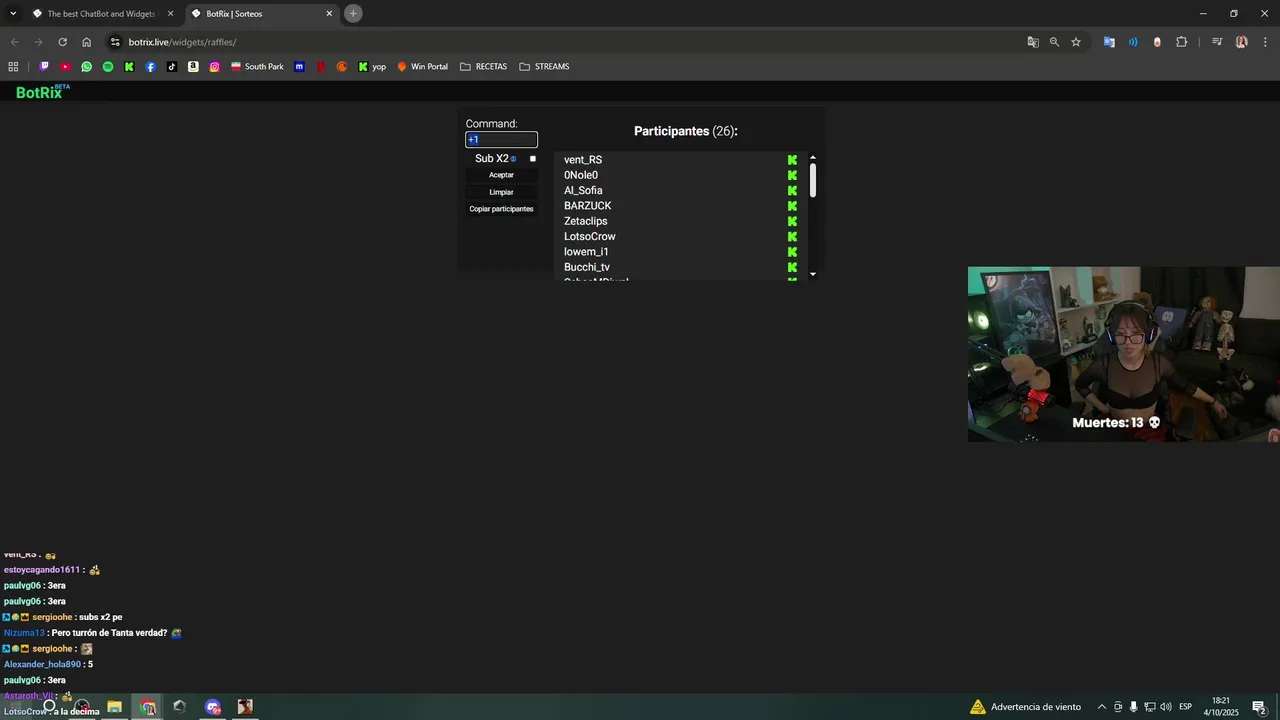Click the Aceptar button

point(501,175)
